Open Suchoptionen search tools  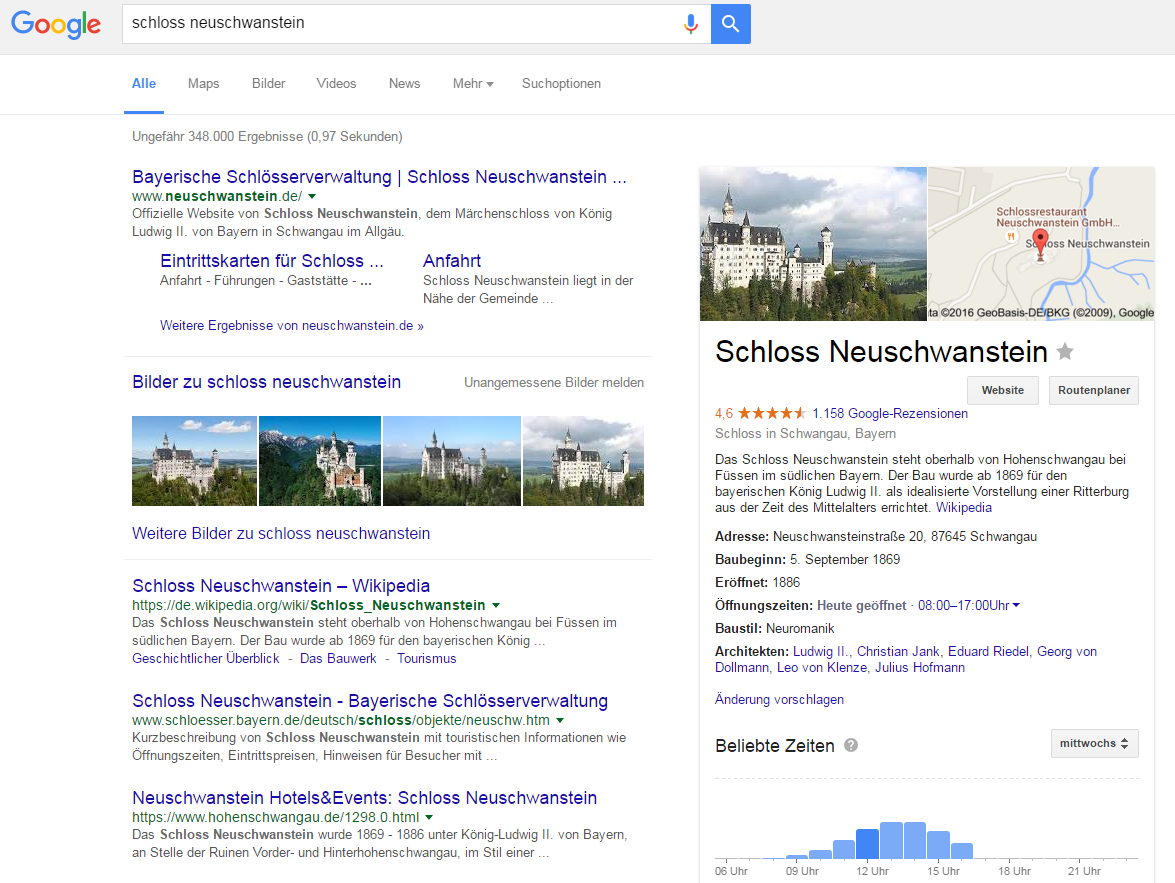point(561,84)
